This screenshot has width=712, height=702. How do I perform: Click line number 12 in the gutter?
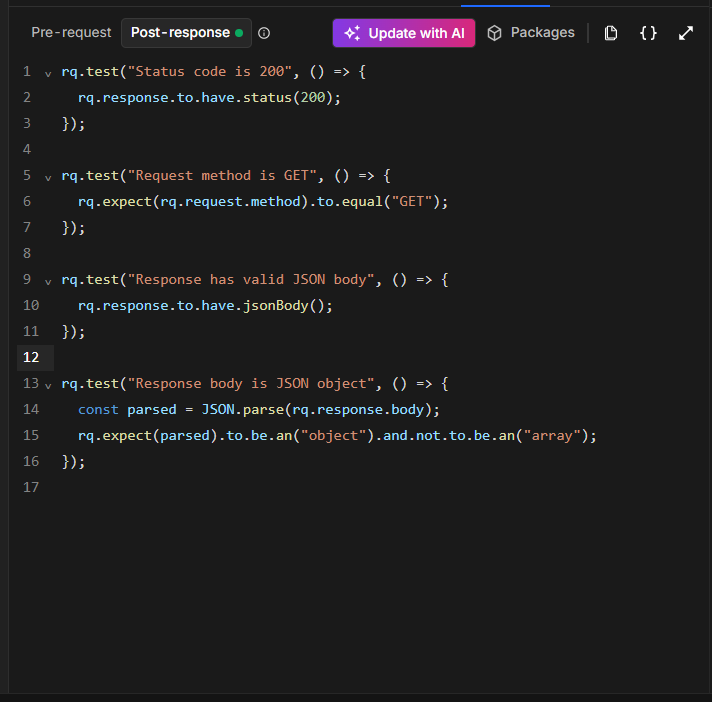31,357
